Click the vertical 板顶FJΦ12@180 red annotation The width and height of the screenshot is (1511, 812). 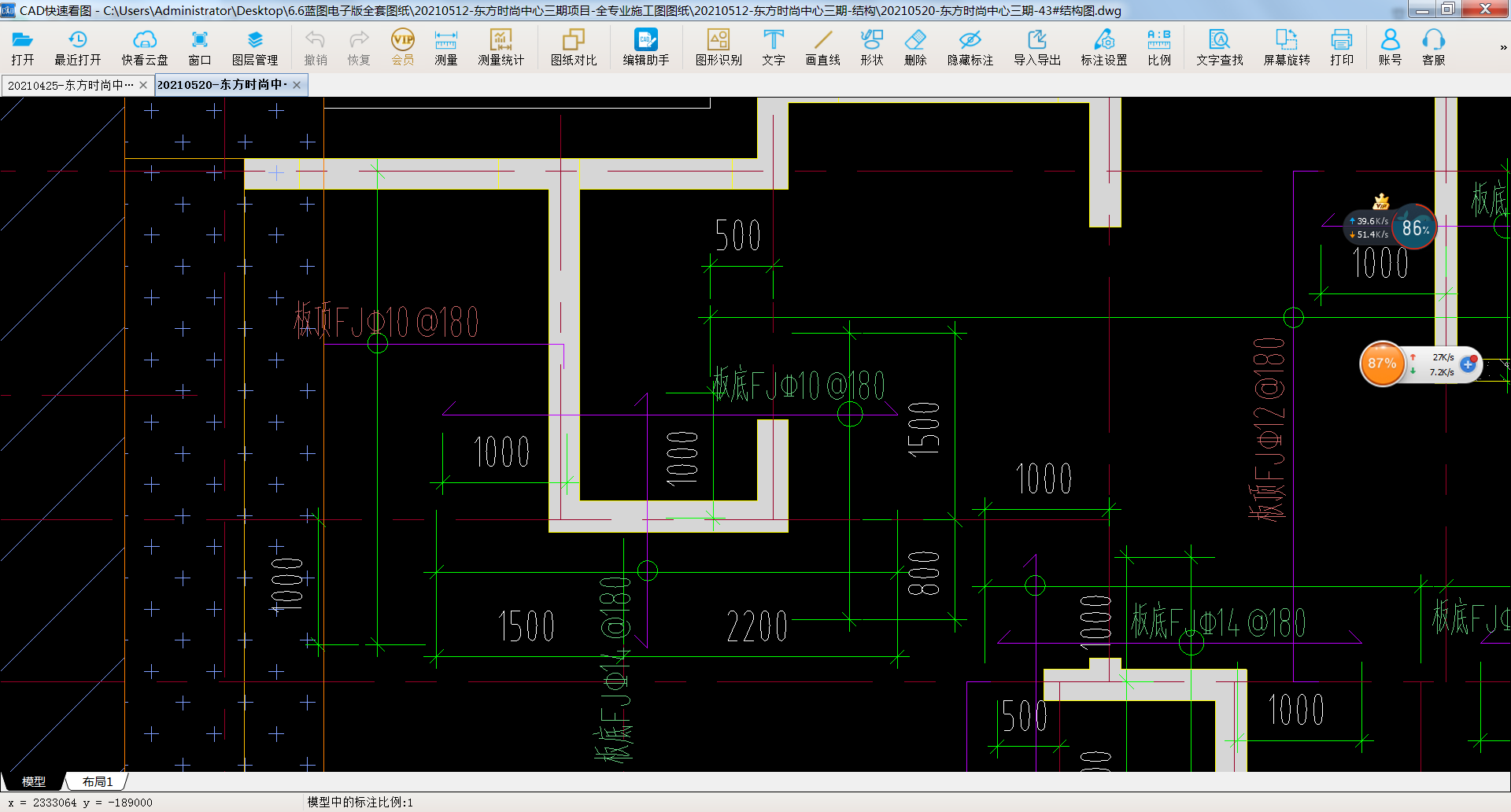click(x=1268, y=429)
